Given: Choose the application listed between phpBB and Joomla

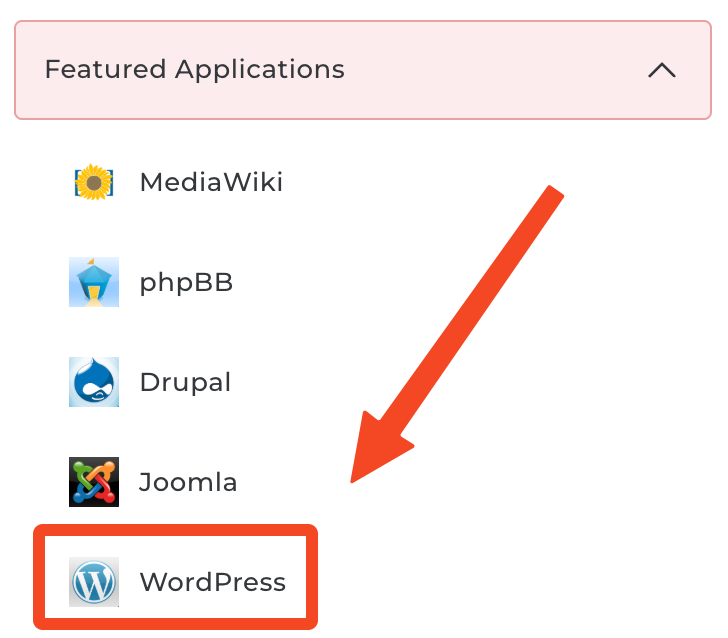Looking at the screenshot, I should [x=185, y=382].
